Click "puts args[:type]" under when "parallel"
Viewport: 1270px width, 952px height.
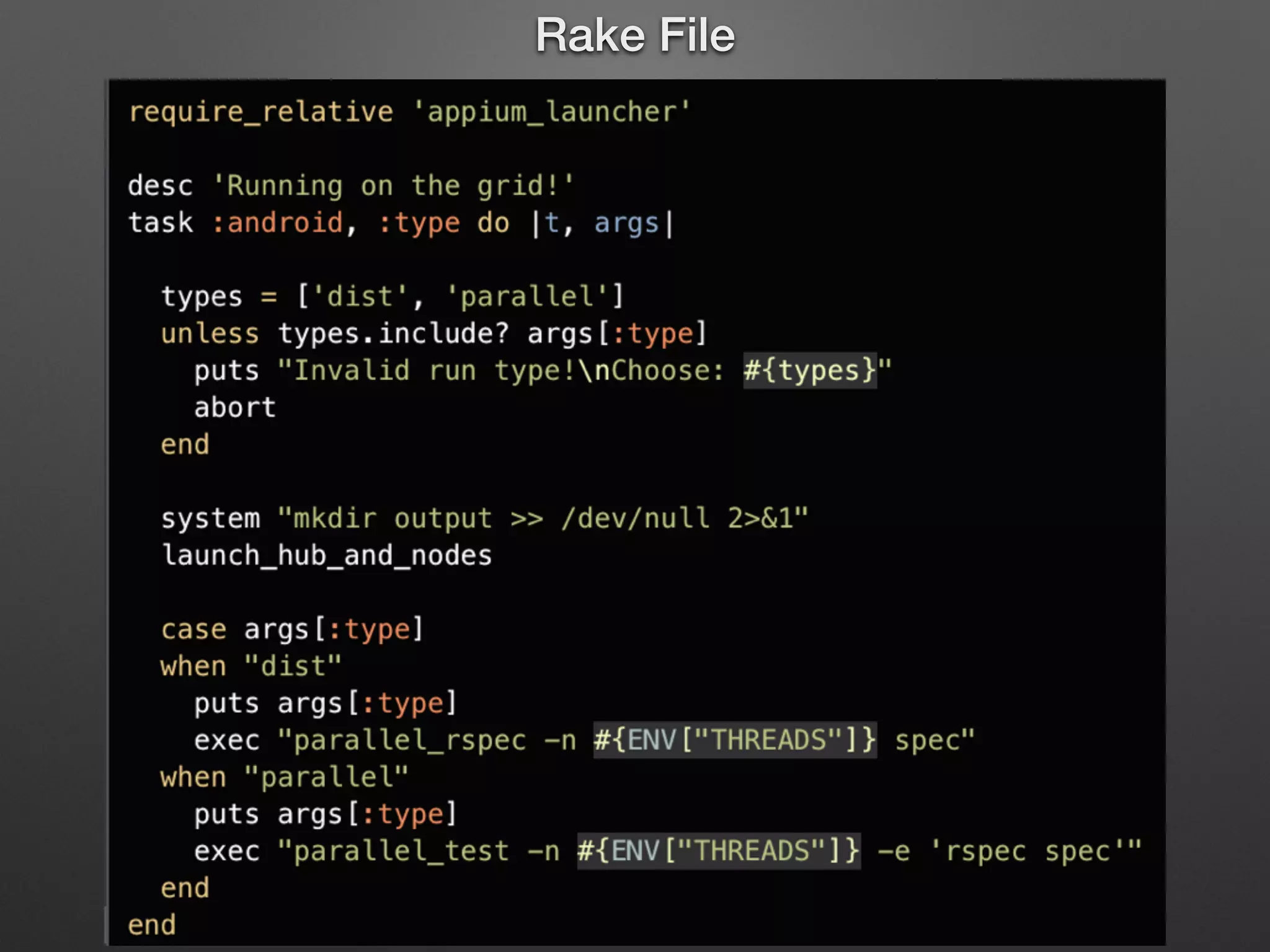pyautogui.click(x=326, y=814)
